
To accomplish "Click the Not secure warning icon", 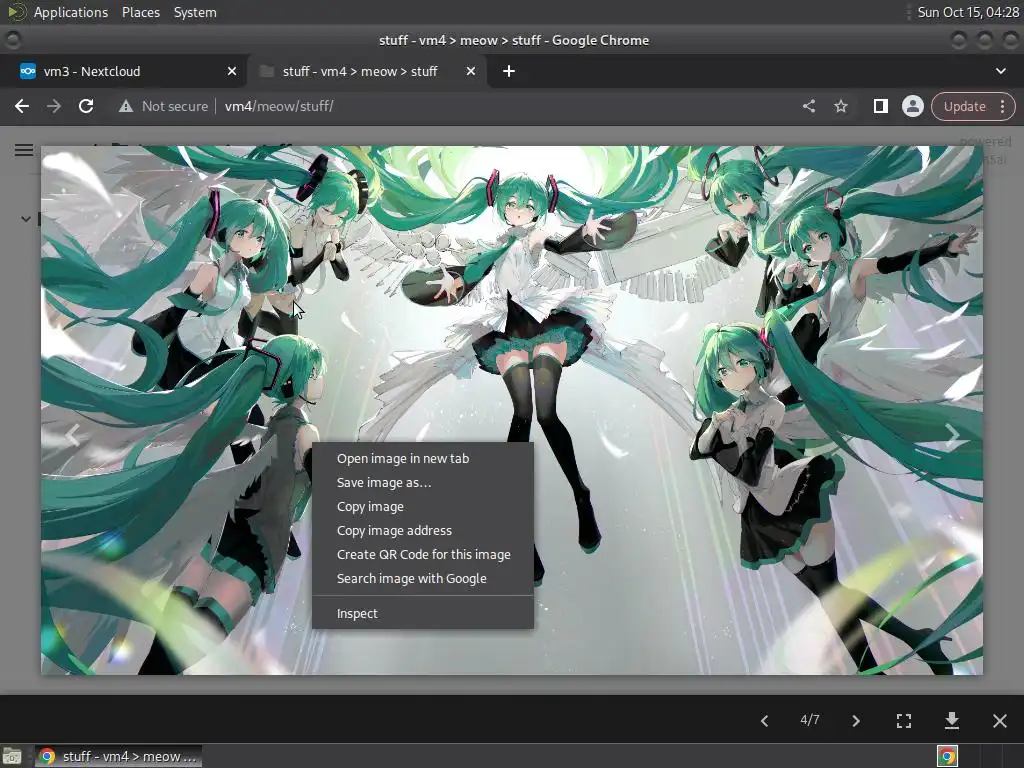I will coord(126,106).
